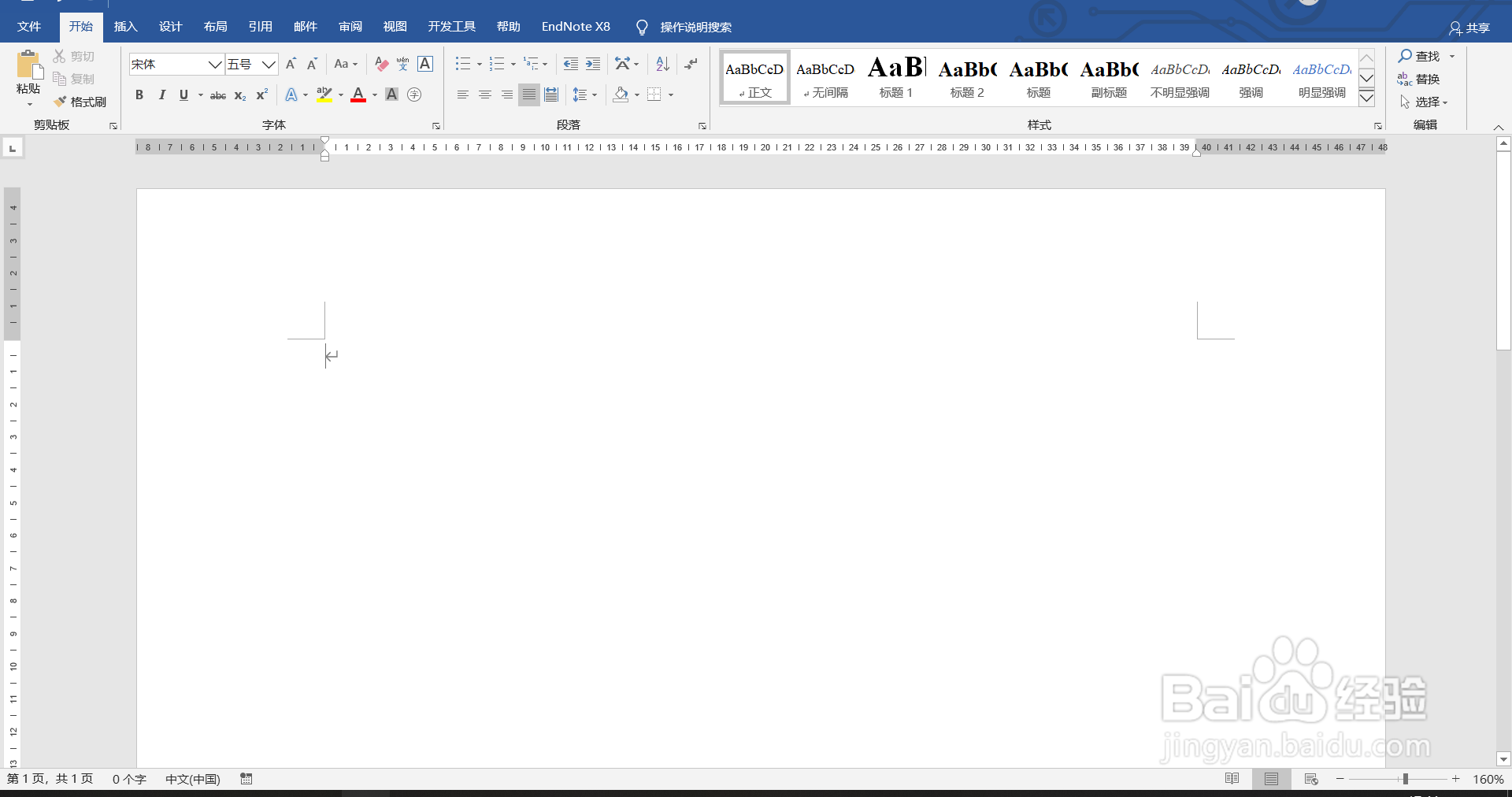This screenshot has height=797, width=1512.
Task: Apply the 副标题 (Subtitle) style
Action: [1109, 77]
